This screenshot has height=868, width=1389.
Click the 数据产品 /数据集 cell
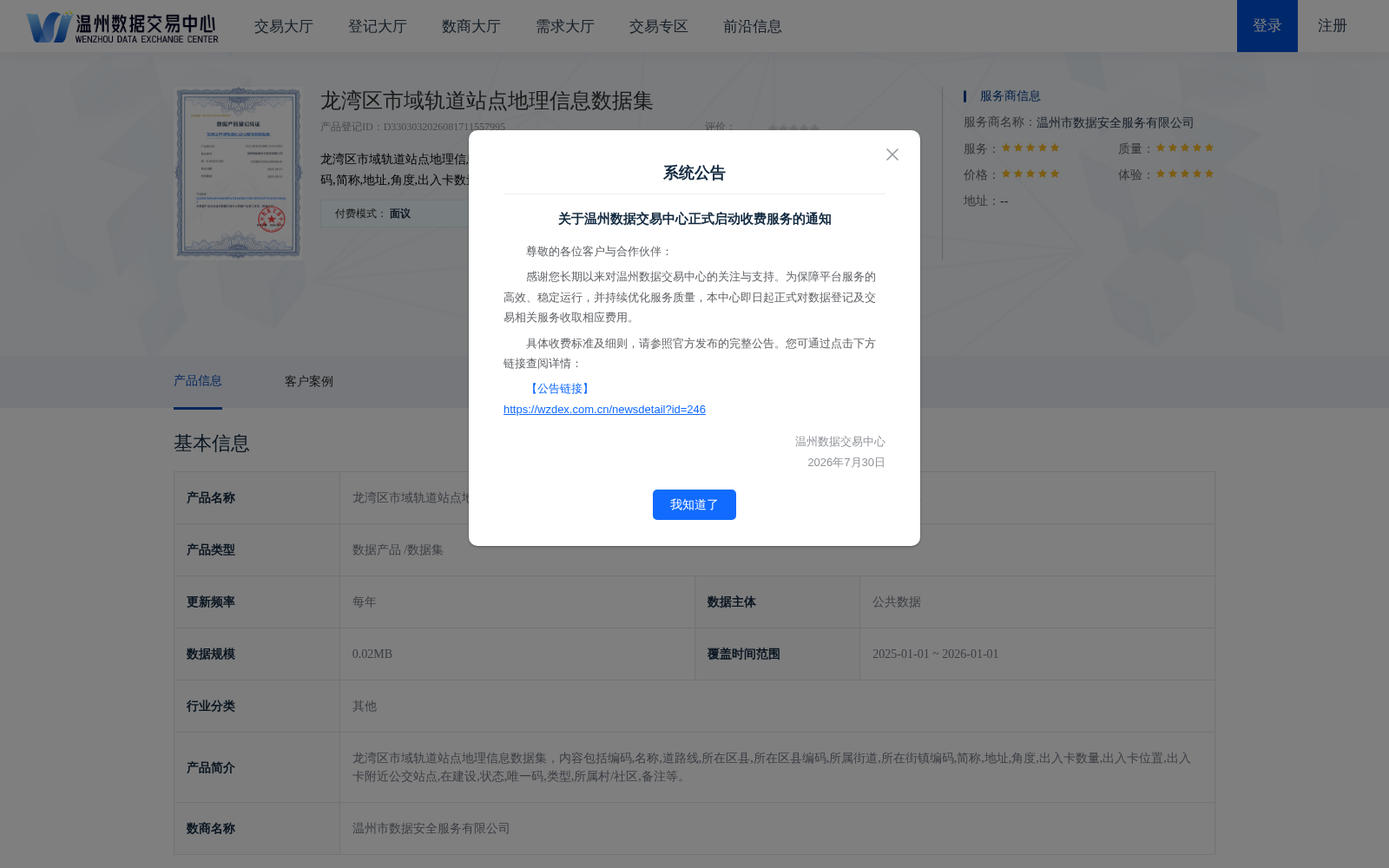tap(398, 550)
